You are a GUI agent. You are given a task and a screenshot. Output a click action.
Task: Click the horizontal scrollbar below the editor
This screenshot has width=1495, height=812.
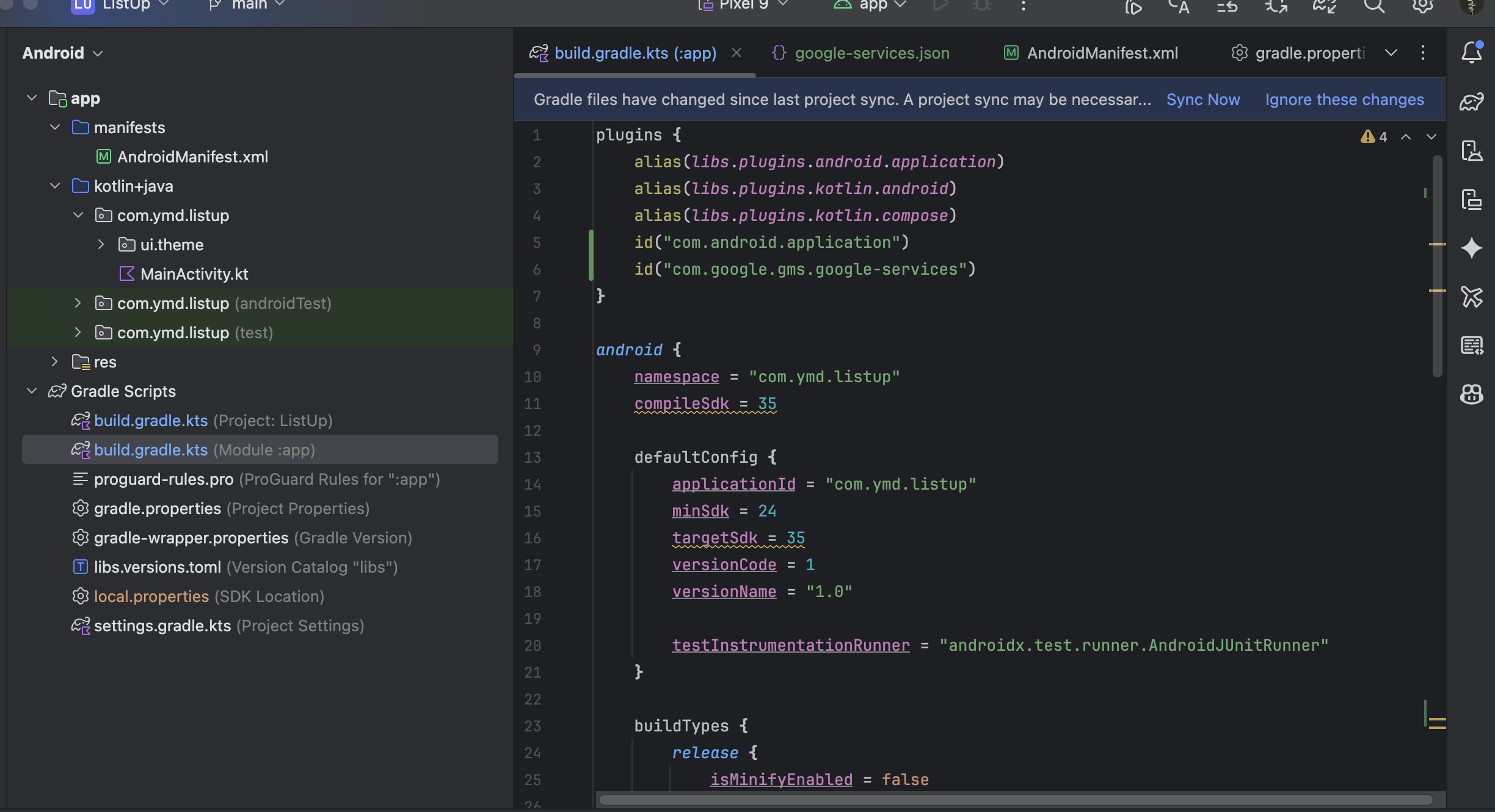click(x=1014, y=799)
